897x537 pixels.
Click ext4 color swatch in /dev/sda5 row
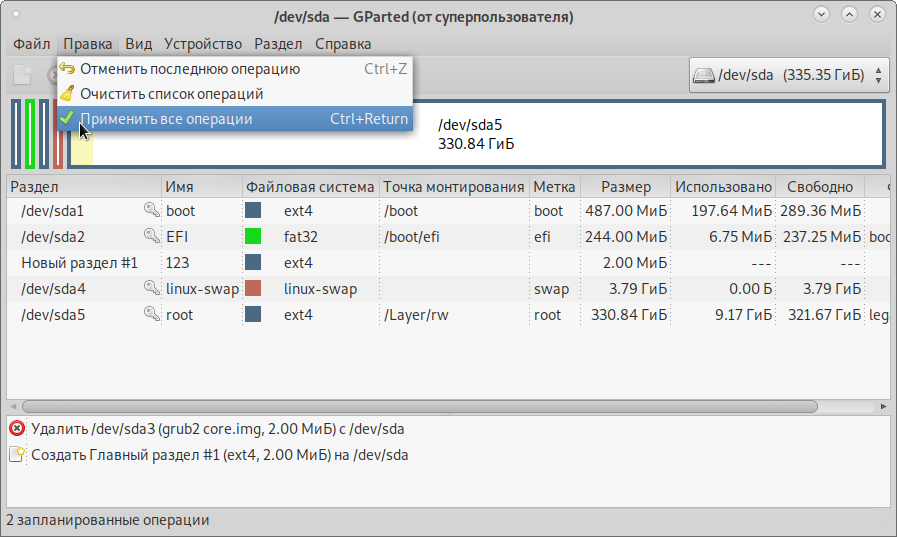pyautogui.click(x=253, y=314)
